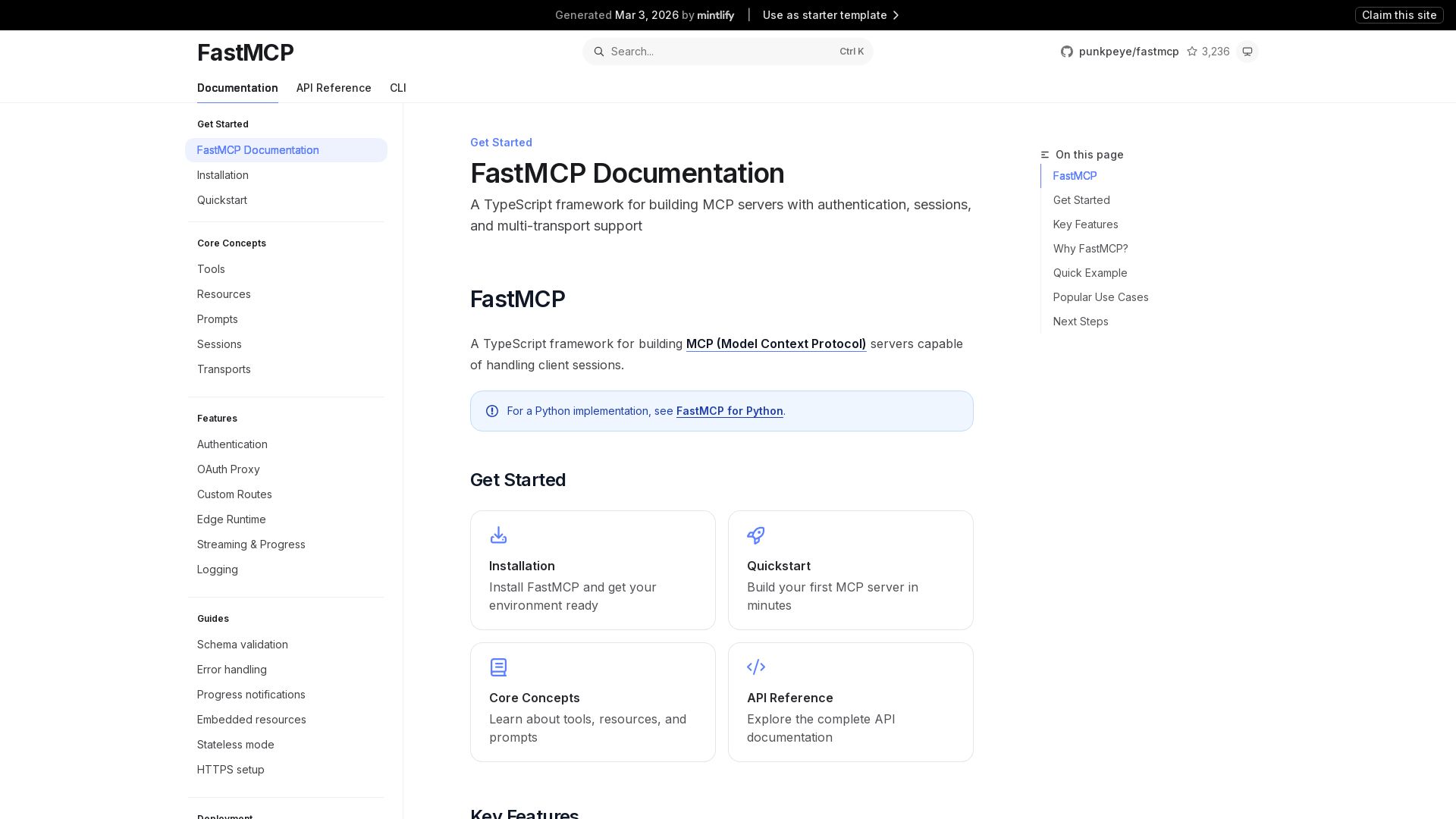Open Prompts sidebar page

(x=286, y=319)
